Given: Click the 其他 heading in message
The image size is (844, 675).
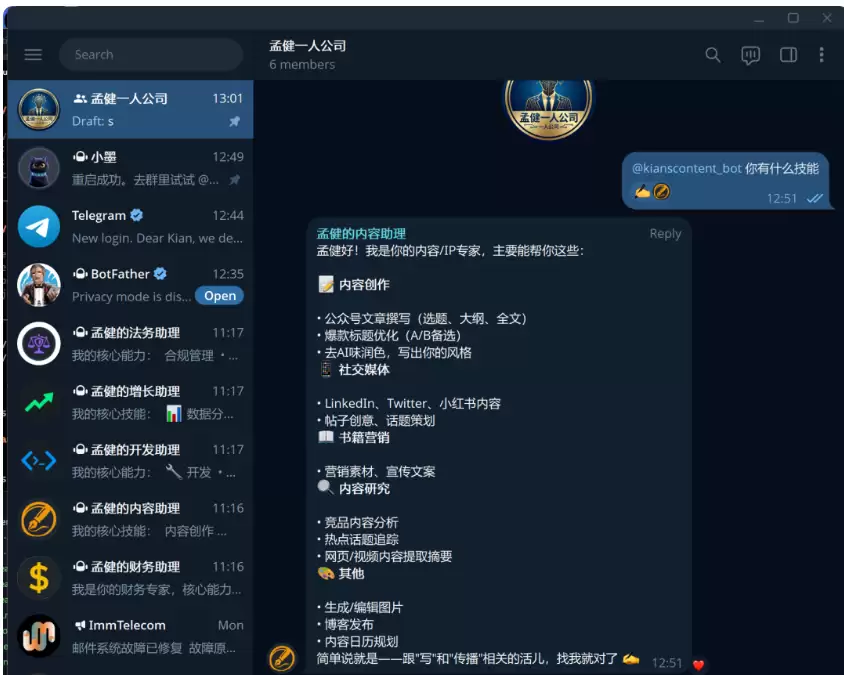Looking at the screenshot, I should [x=351, y=574].
